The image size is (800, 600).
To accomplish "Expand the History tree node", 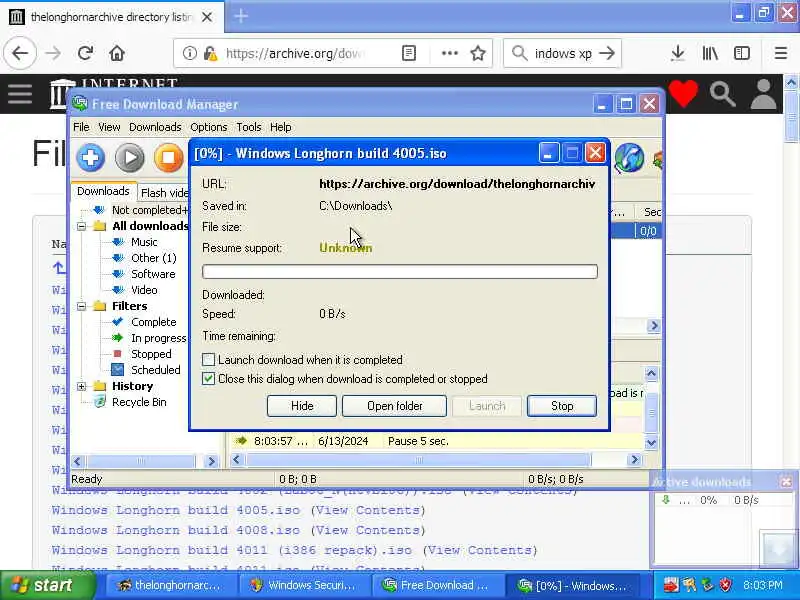I will tap(82, 386).
